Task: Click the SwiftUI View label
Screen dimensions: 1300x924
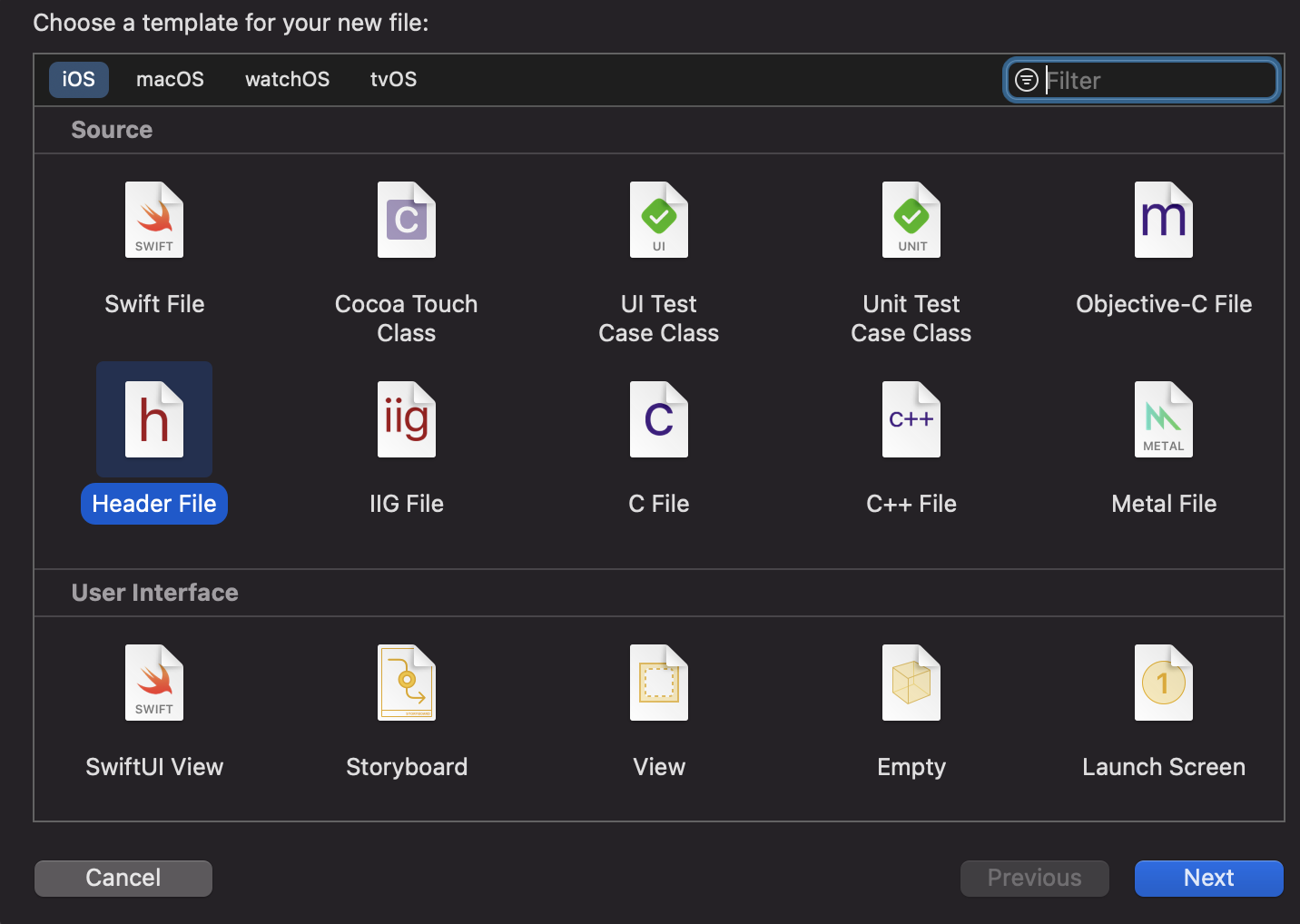Action: pos(154,767)
